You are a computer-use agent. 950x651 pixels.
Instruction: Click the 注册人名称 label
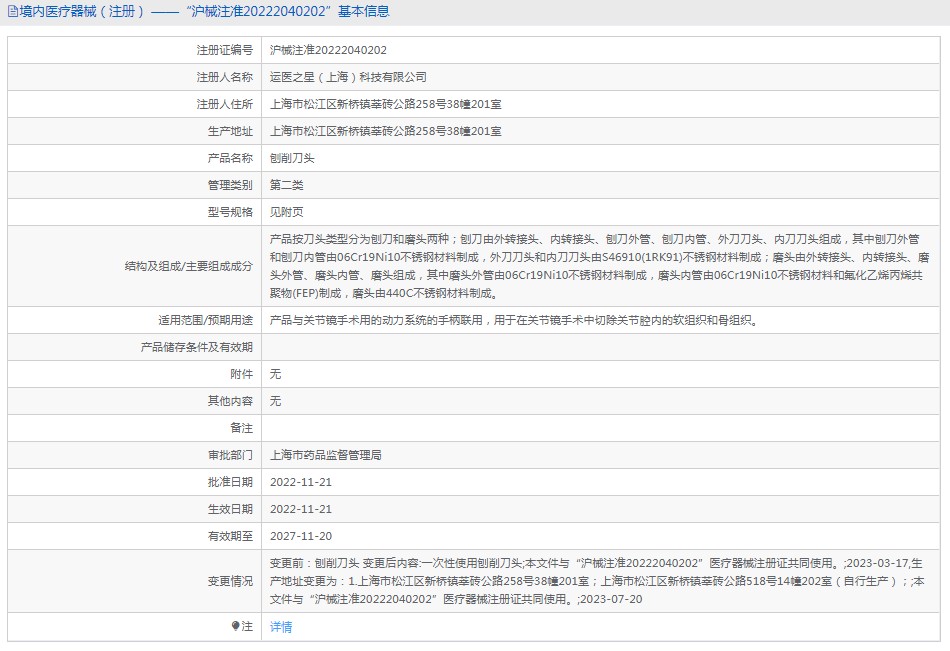[x=224, y=77]
